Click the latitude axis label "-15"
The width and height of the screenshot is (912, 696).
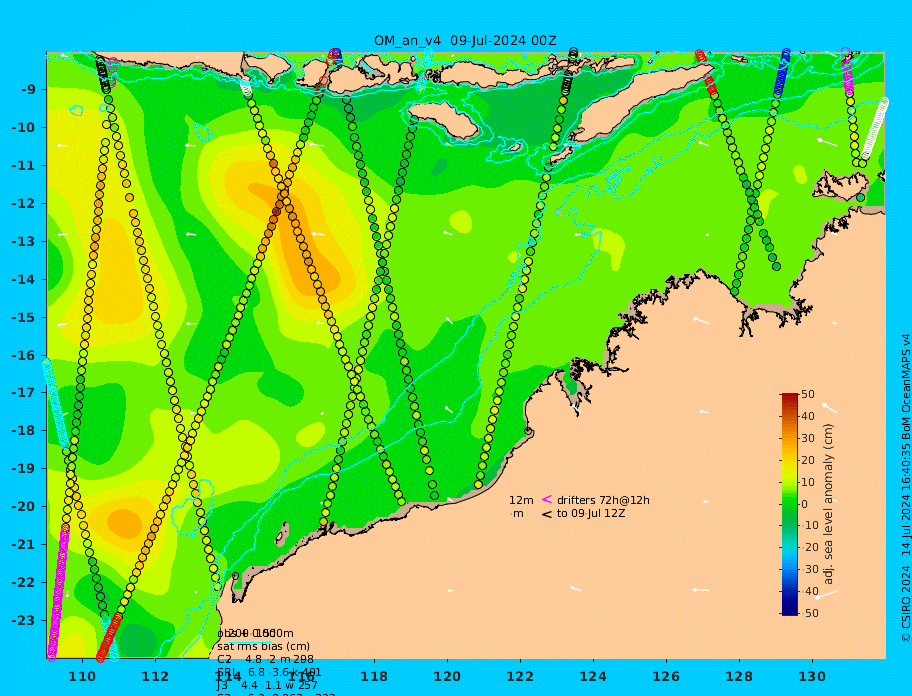23,317
